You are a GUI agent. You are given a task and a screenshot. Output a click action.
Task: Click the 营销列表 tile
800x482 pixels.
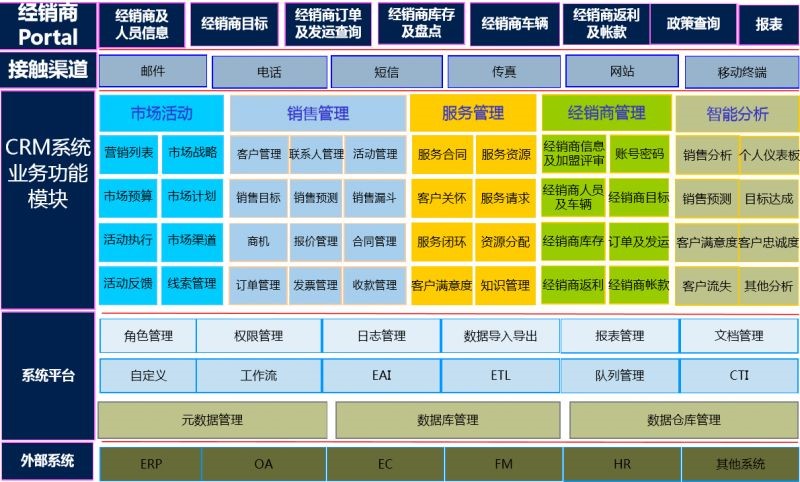(x=128, y=153)
